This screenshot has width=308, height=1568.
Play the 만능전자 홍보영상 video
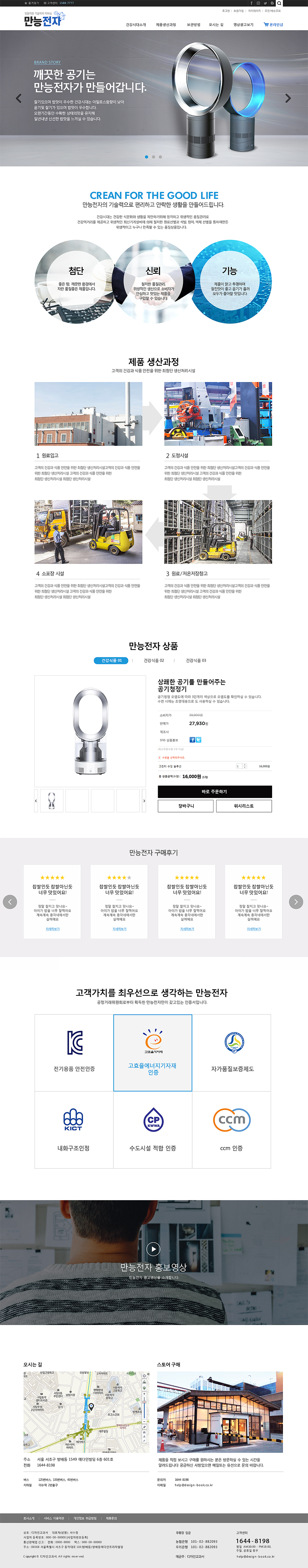(x=154, y=1248)
